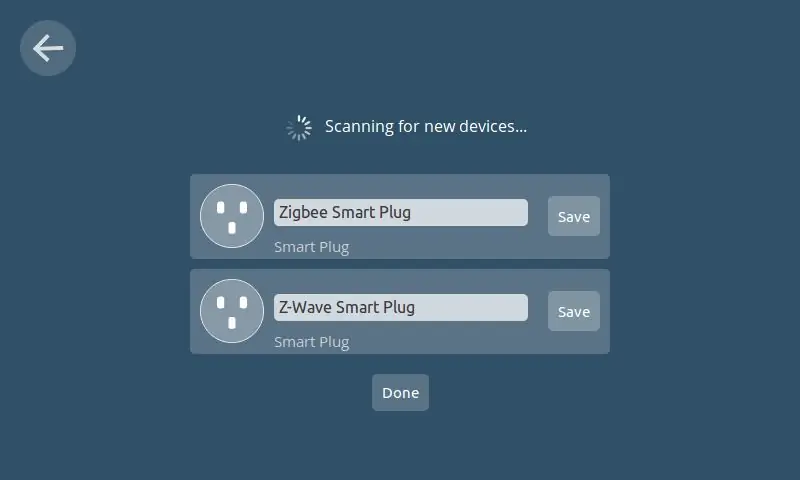Click the word 'Z-Wave' inside the name field
Screen dimensions: 800x480
[x=305, y=308]
